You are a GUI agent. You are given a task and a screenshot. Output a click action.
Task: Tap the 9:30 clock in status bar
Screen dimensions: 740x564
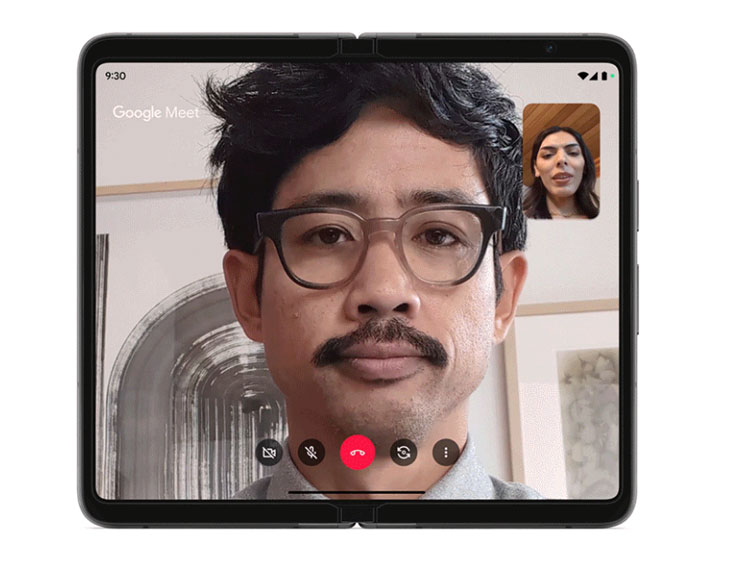116,75
